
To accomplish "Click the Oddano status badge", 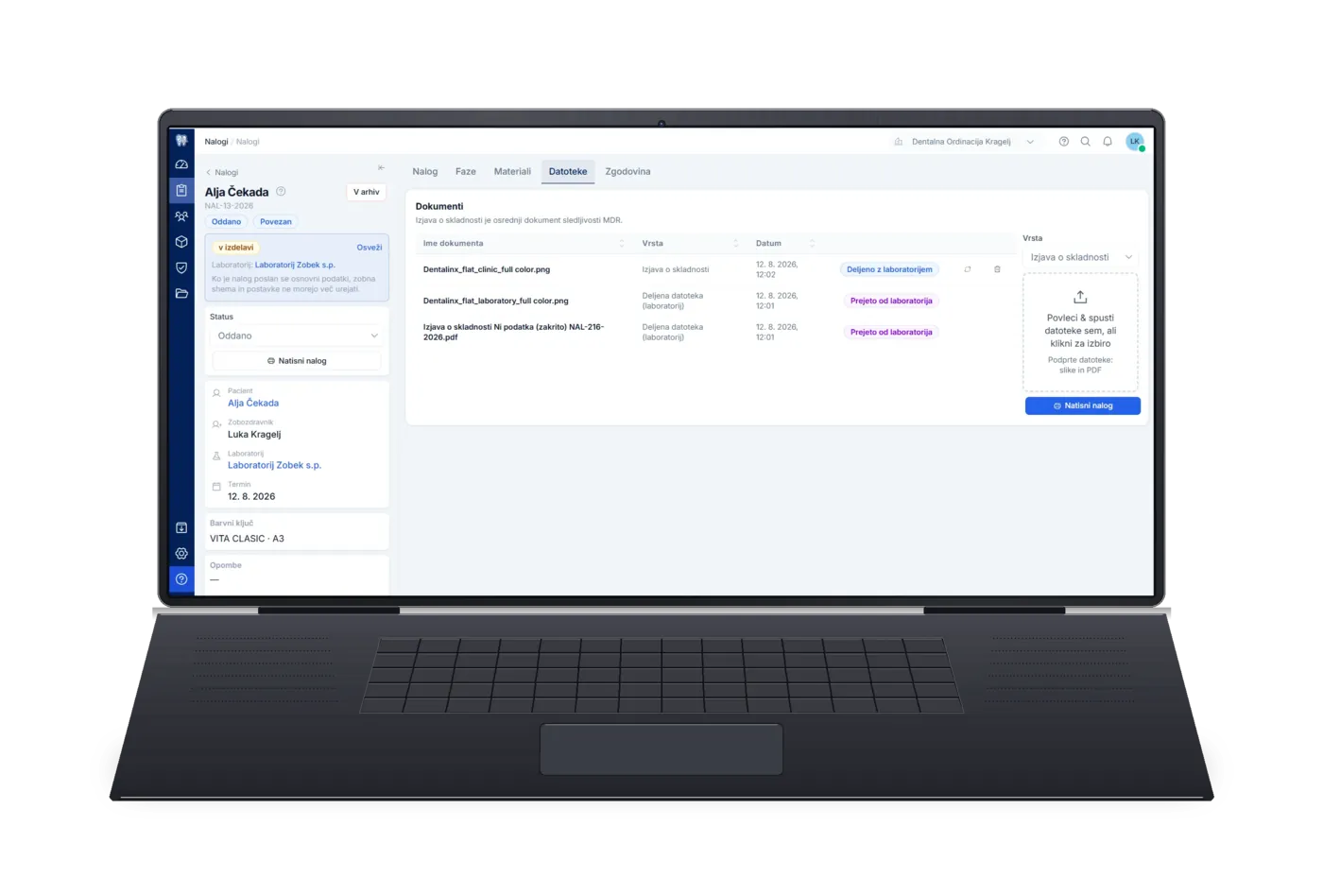I will (226, 222).
